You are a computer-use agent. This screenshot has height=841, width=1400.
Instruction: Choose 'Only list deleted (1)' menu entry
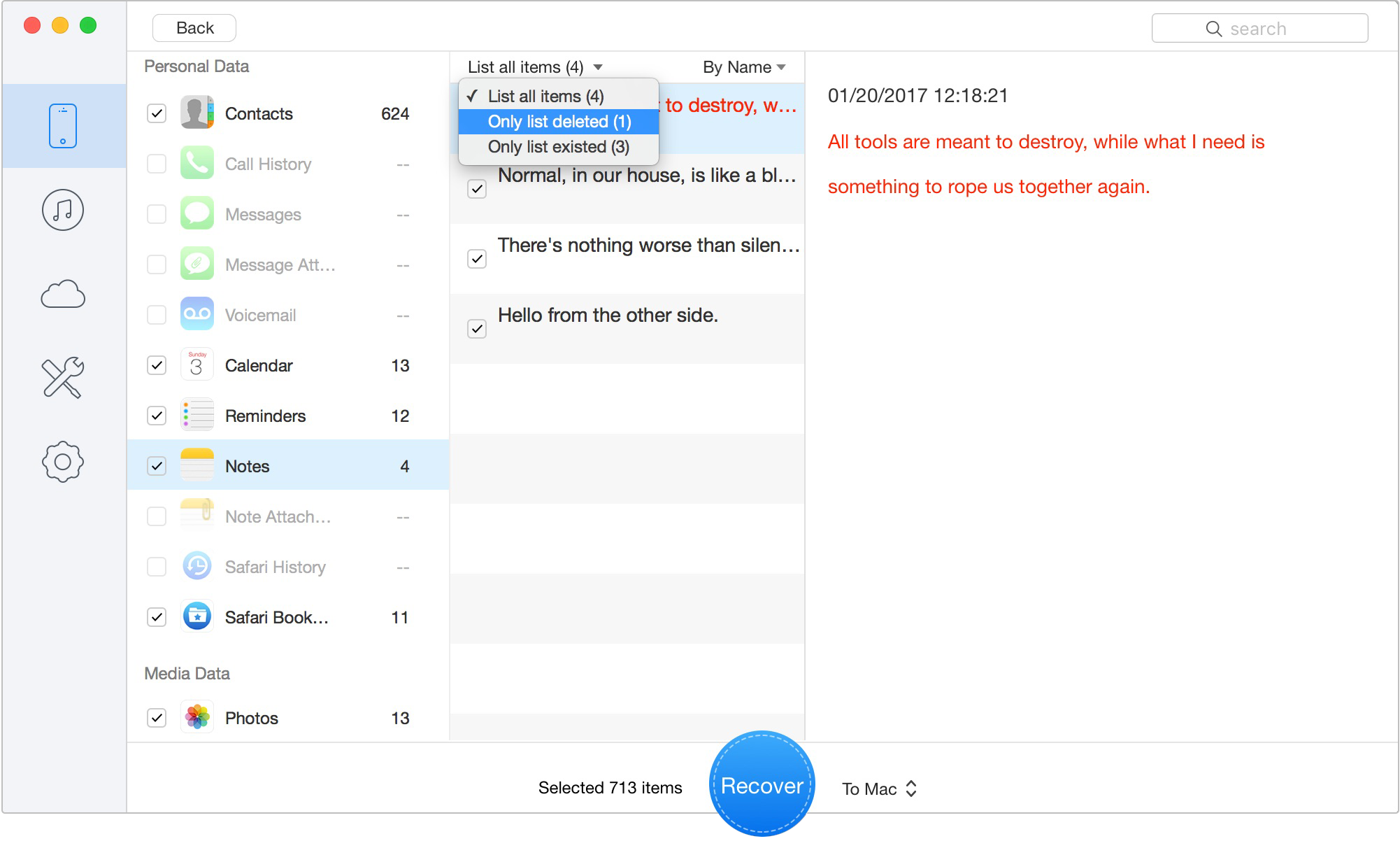point(559,122)
